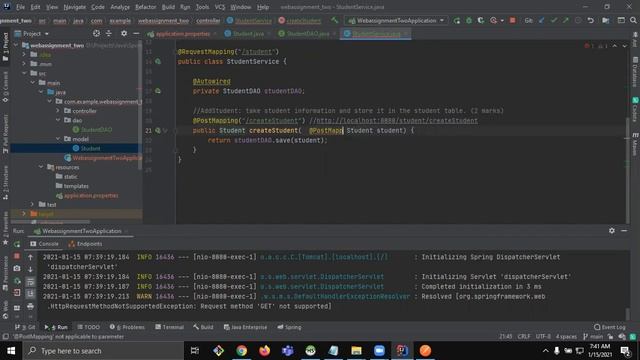The image size is (640, 360).
Task: Print console output with printer icon
Action: pos(31,306)
